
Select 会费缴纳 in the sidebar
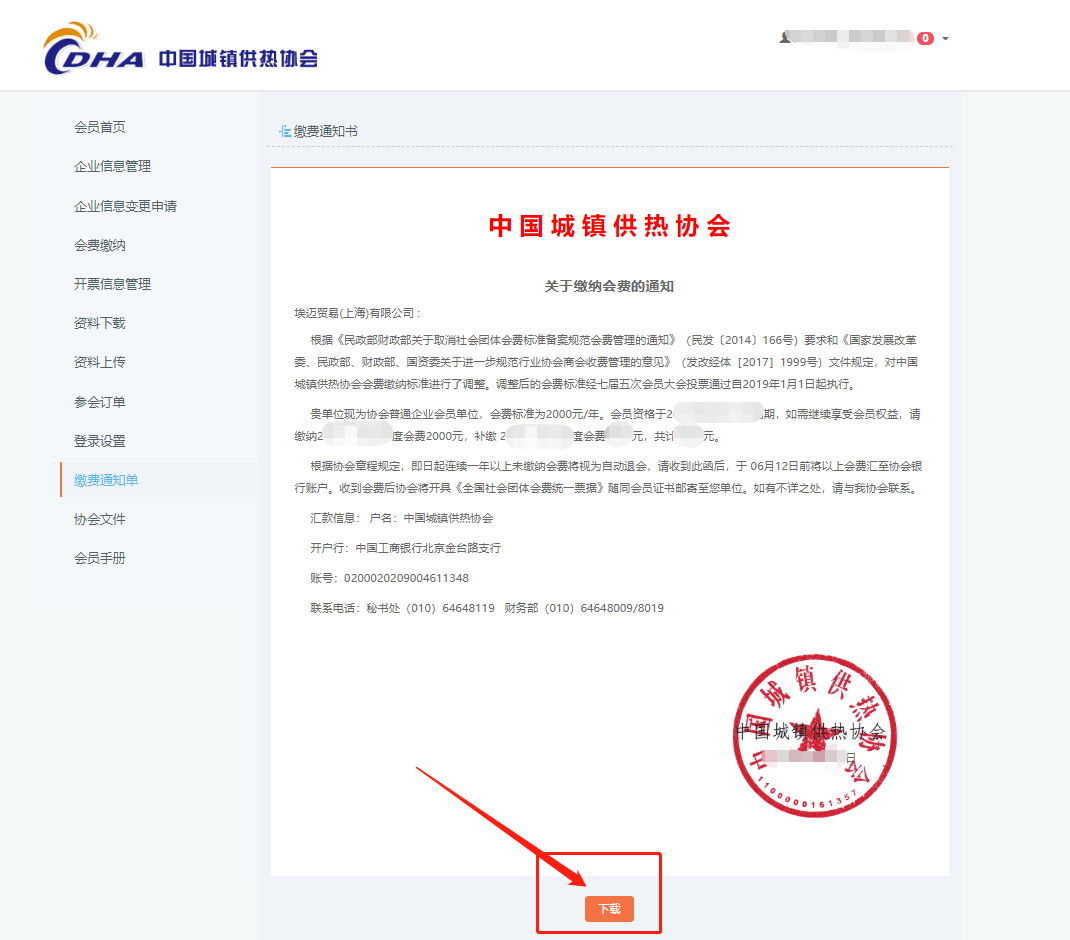100,245
